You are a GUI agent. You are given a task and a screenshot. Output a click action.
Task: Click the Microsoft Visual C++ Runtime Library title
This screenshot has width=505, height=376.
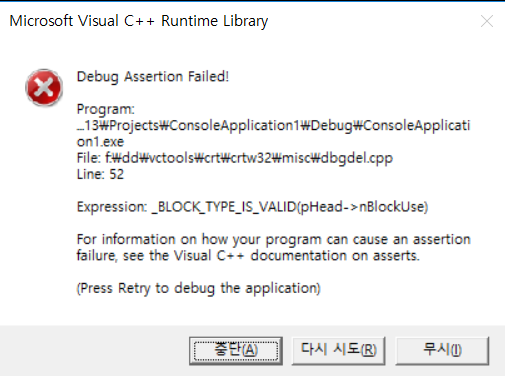tap(139, 21)
